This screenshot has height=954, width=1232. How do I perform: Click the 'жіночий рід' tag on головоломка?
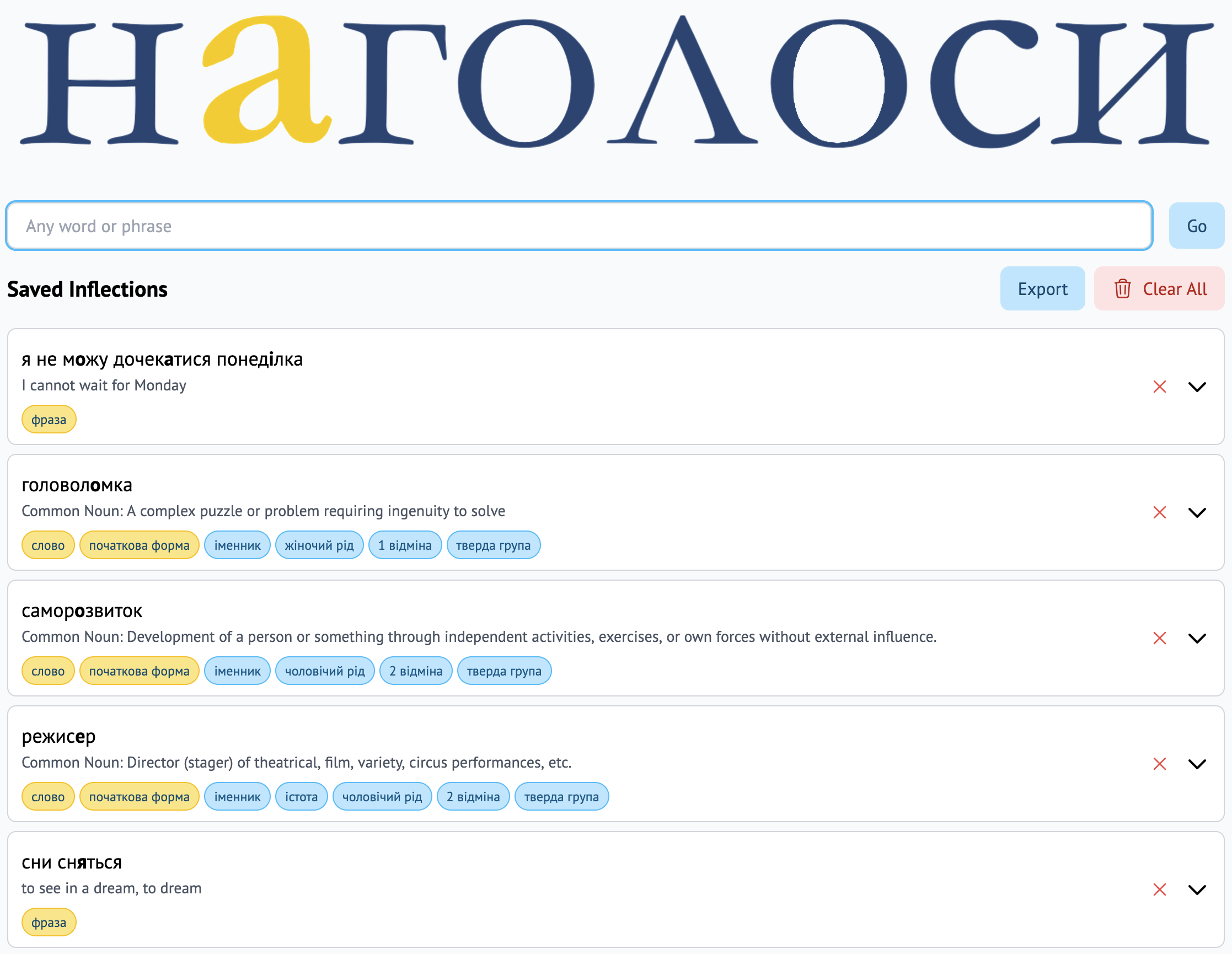[319, 545]
